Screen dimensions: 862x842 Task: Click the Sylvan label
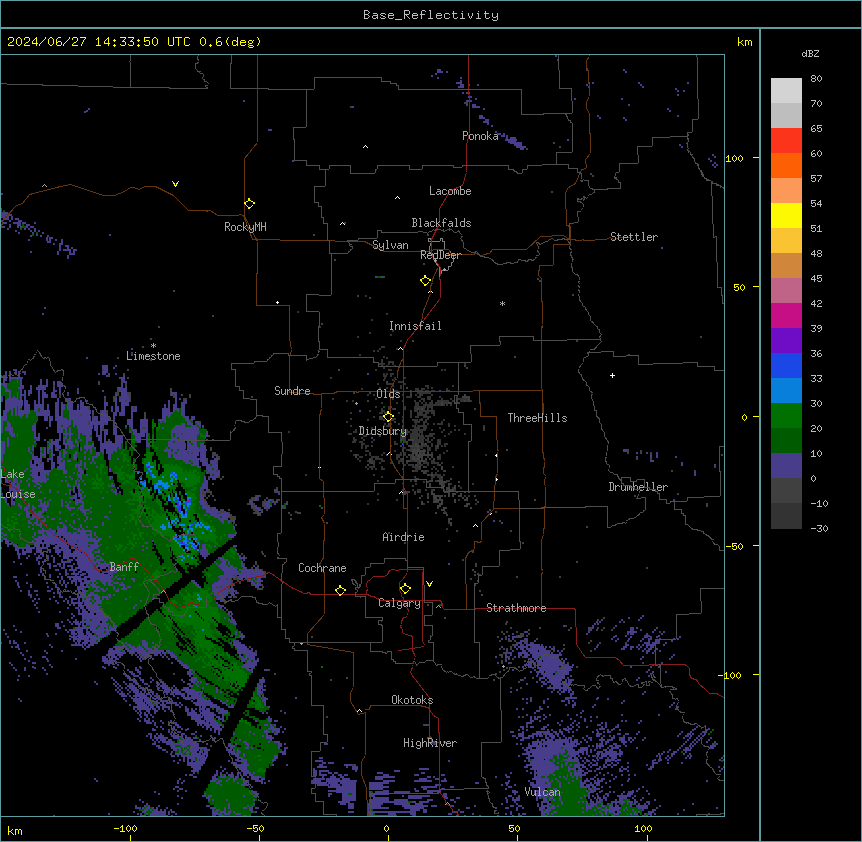pos(390,245)
